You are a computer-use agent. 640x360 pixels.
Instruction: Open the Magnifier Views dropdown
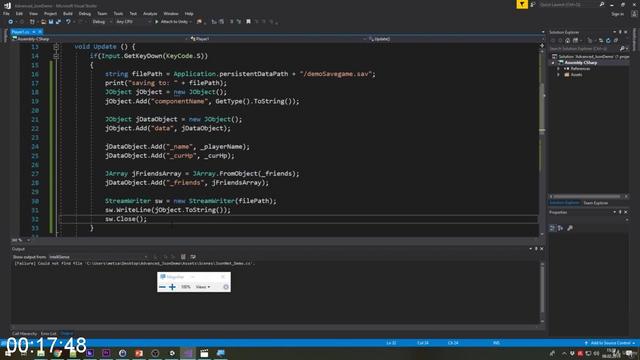click(203, 287)
